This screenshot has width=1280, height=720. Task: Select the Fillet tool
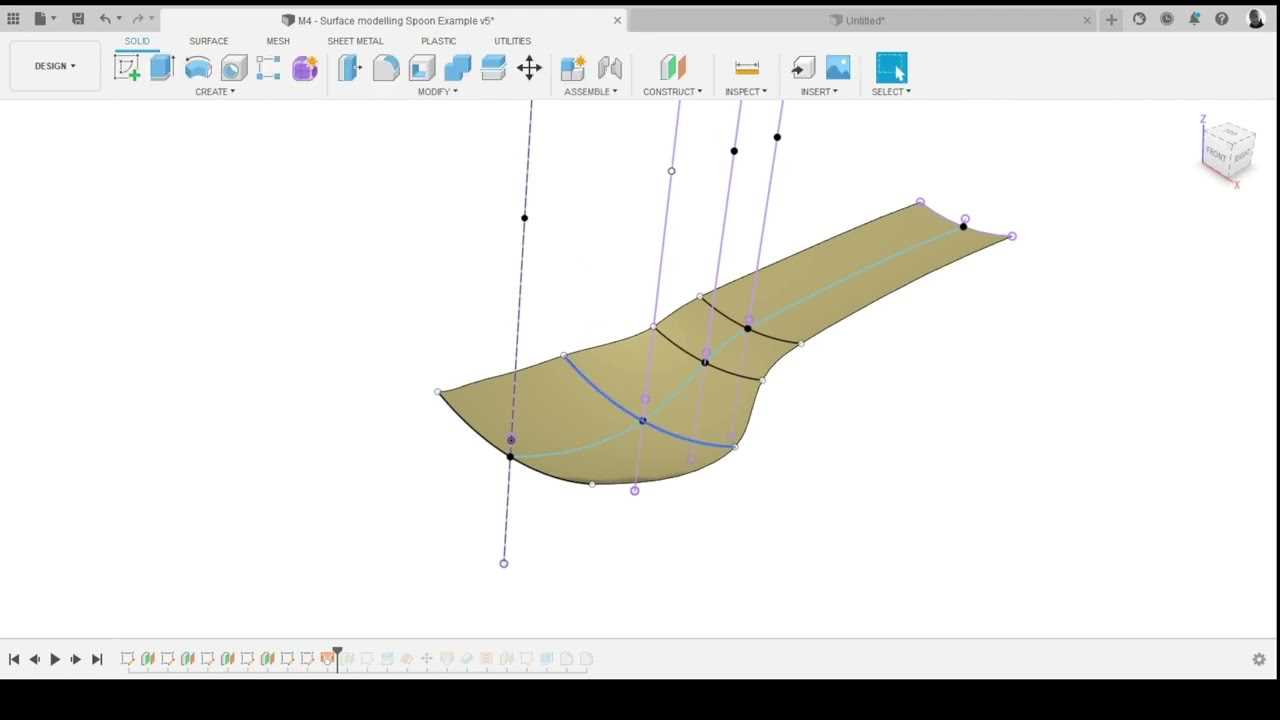(386, 68)
